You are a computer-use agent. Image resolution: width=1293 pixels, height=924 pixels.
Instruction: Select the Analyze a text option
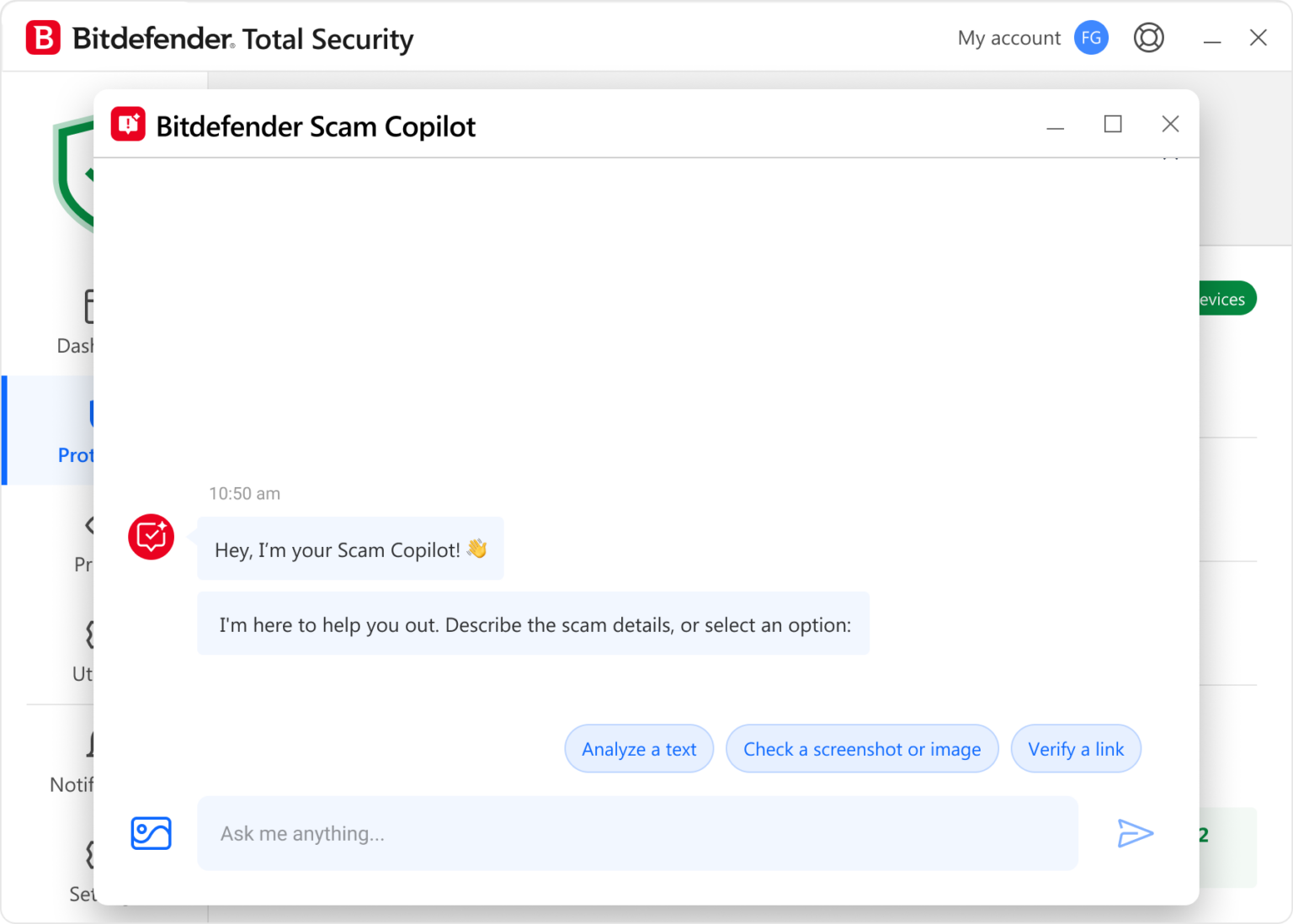tap(639, 748)
